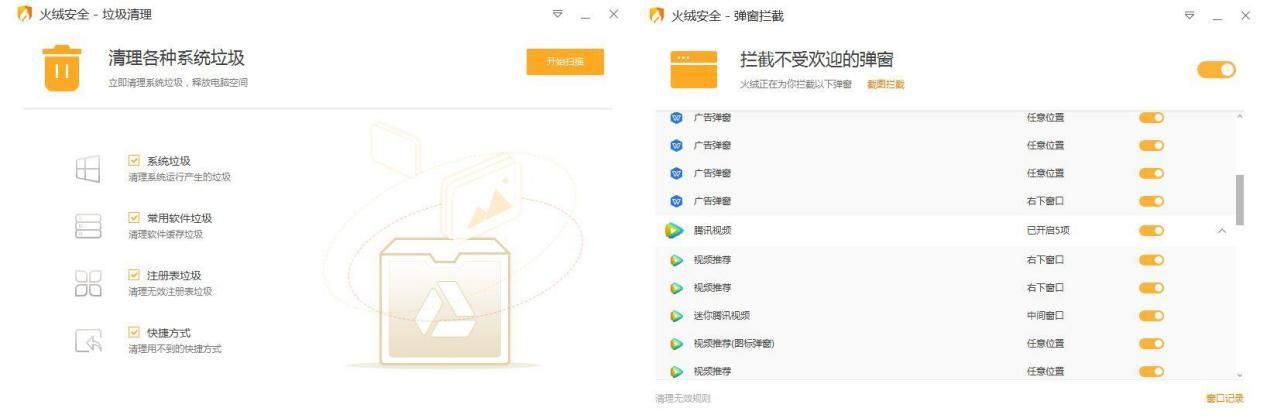Toggle the 腾讯视频 group switch
The height and width of the screenshot is (418, 1267).
(1152, 230)
